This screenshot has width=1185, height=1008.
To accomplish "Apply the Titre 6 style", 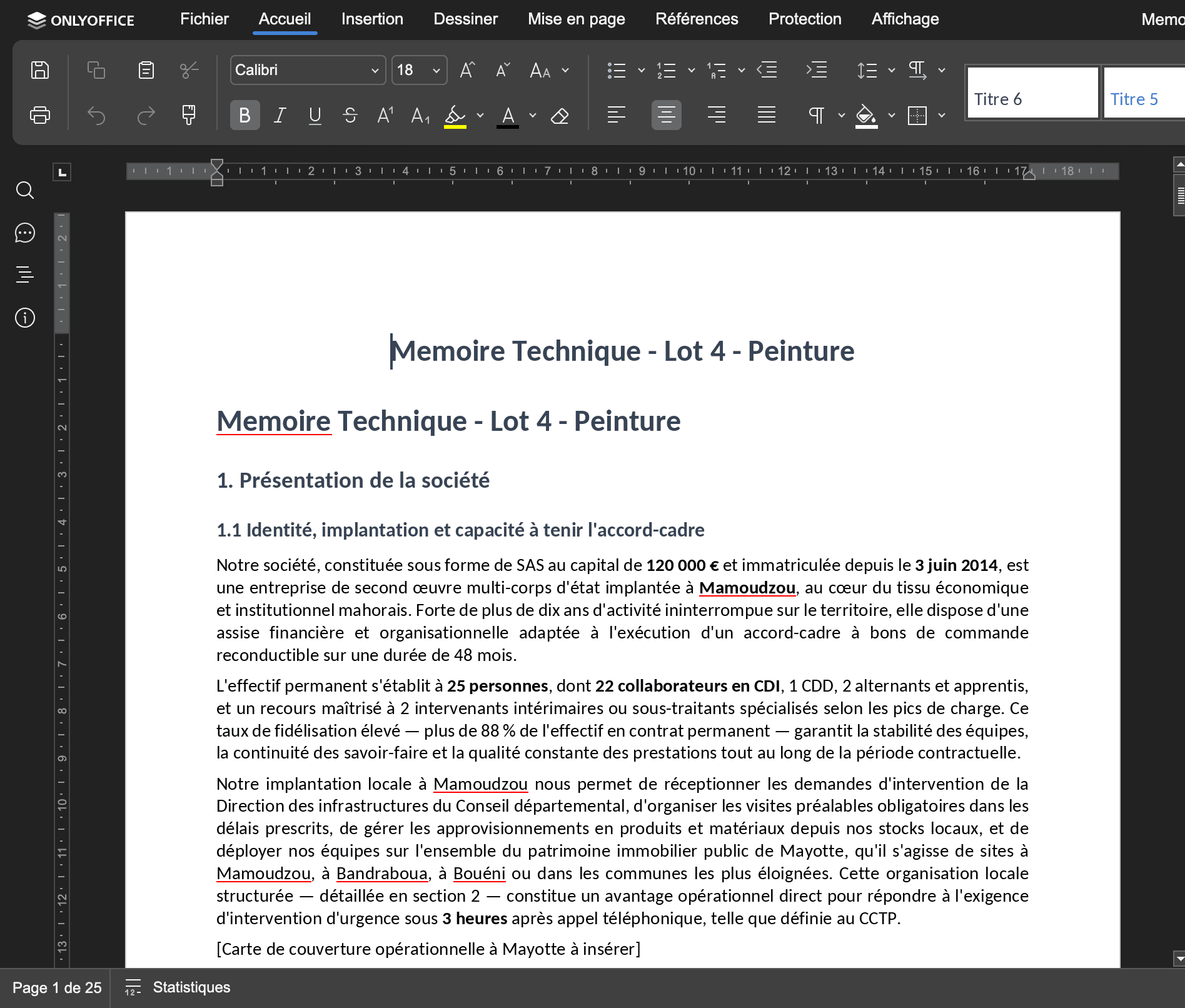I will pyautogui.click(x=1033, y=93).
